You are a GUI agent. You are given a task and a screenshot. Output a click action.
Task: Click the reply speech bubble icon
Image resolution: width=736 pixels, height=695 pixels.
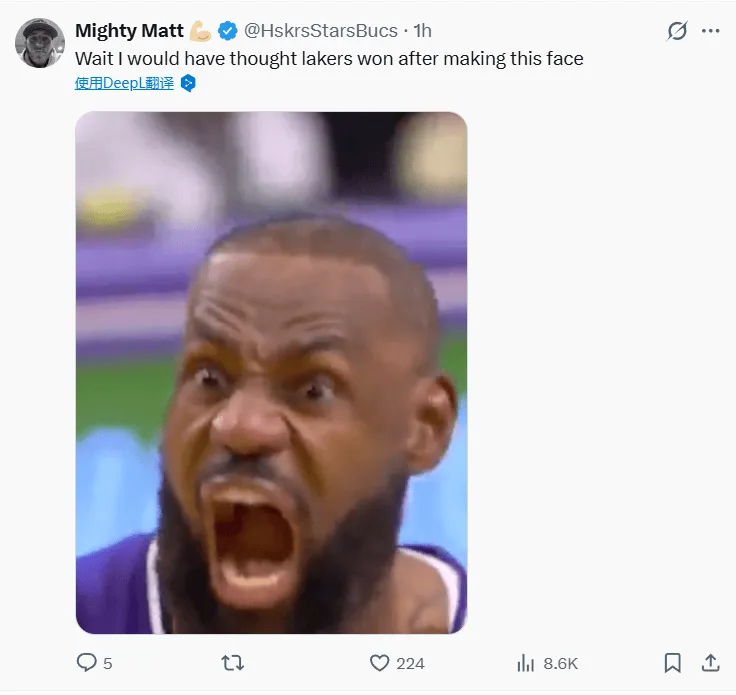tap(87, 662)
